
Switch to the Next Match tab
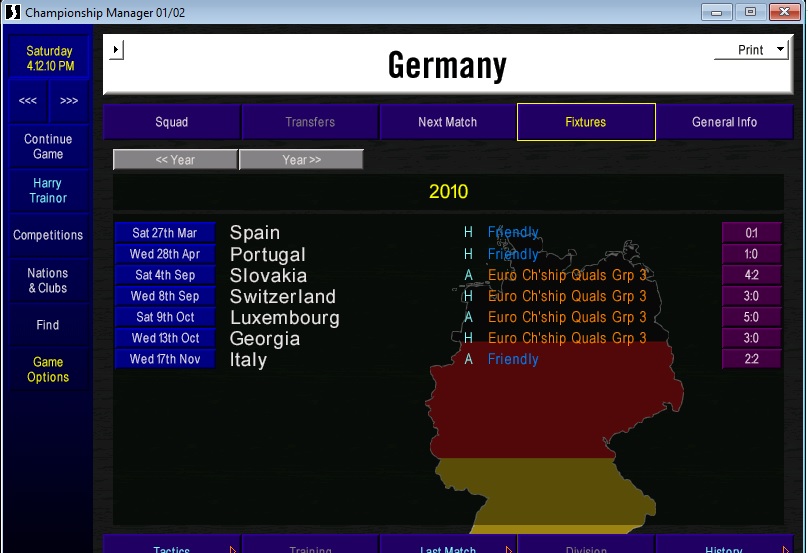[447, 122]
